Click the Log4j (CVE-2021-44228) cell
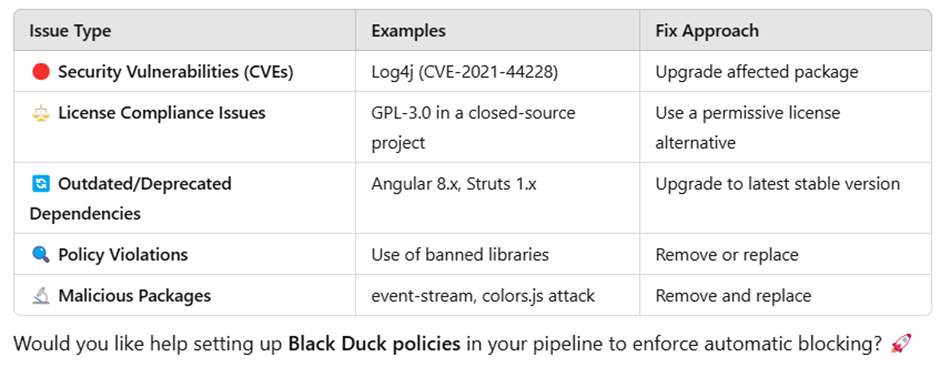 498,71
